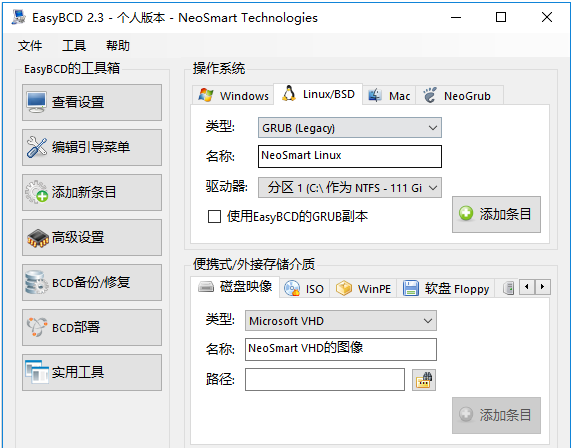Open BCD备份/修复 backup and repair
Image resolution: width=574 pixels, height=448 pixels.
pos(92,283)
